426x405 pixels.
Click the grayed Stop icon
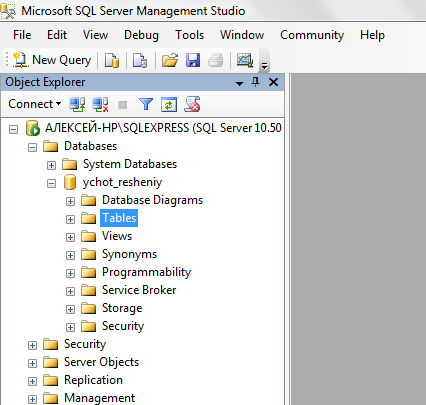point(123,105)
